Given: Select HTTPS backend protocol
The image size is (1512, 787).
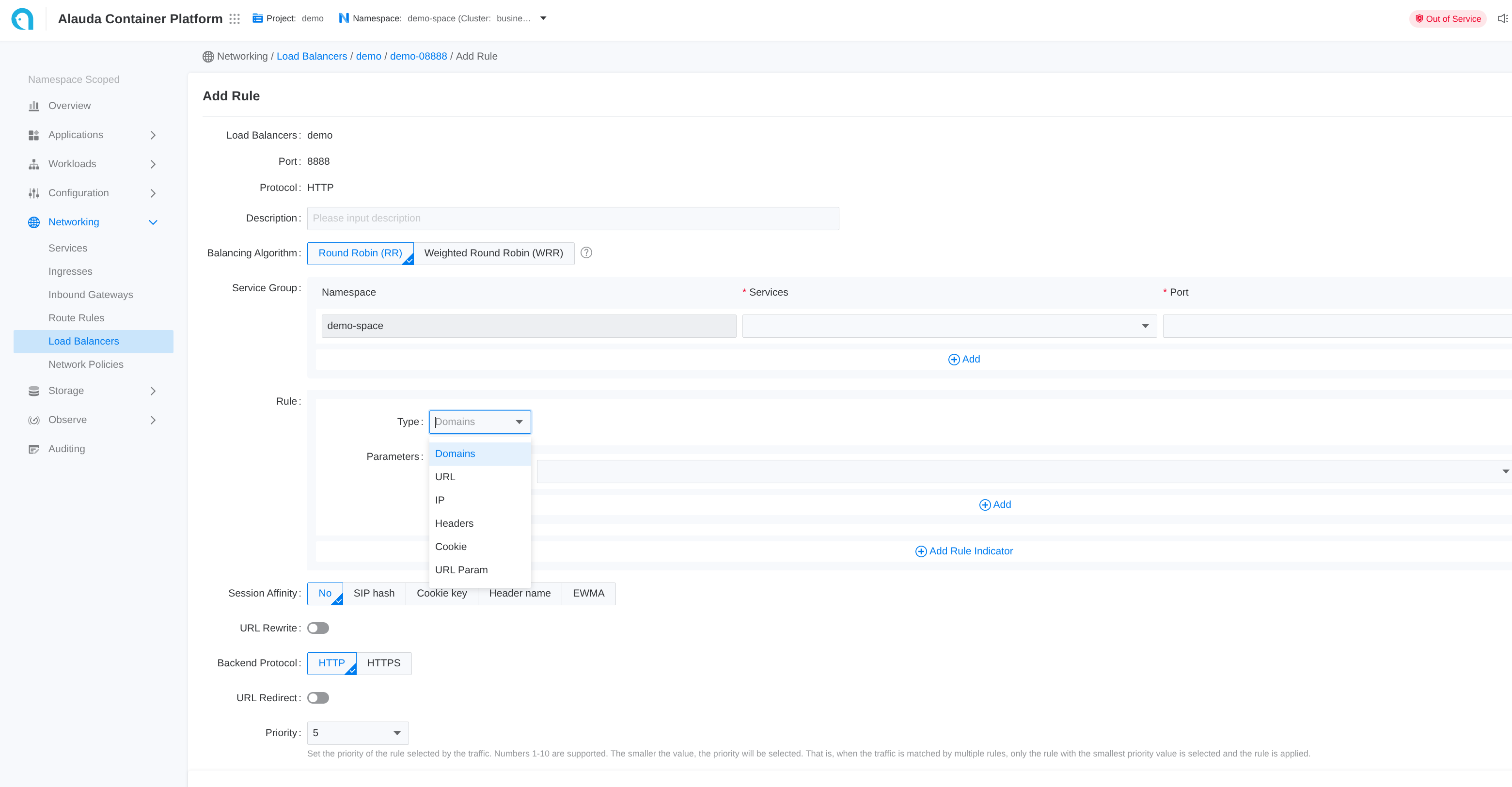Looking at the screenshot, I should point(383,663).
